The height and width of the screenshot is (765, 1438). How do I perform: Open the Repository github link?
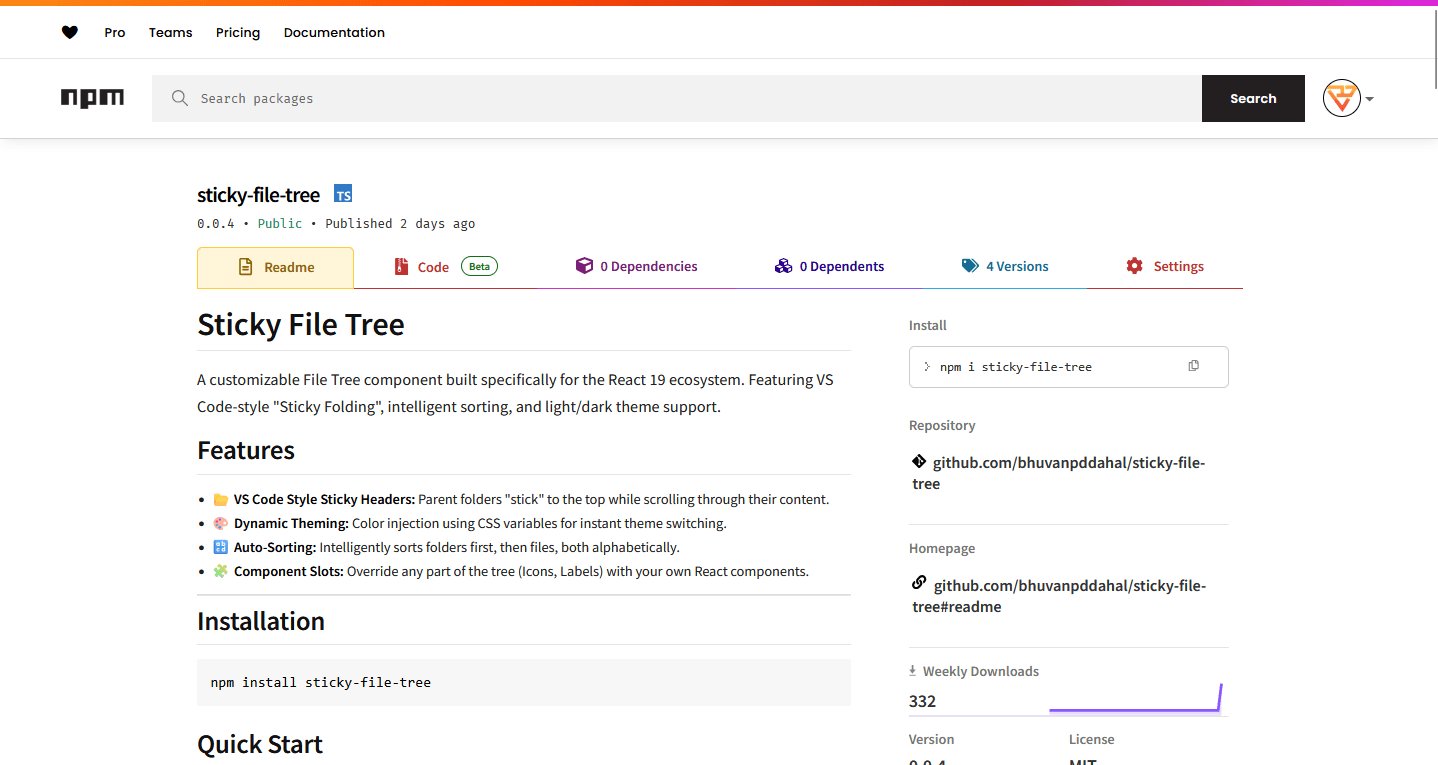[x=1059, y=473]
